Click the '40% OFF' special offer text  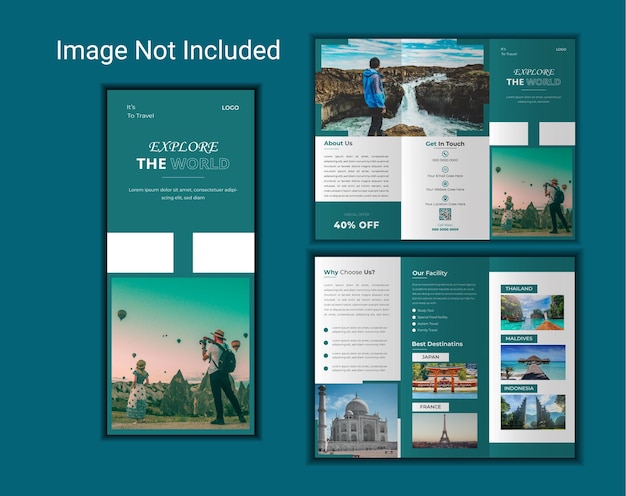(357, 225)
